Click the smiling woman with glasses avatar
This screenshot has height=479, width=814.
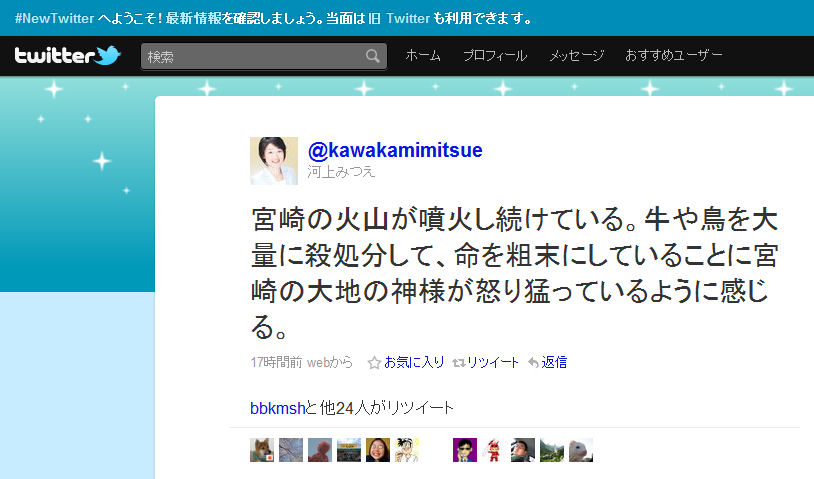coord(377,449)
